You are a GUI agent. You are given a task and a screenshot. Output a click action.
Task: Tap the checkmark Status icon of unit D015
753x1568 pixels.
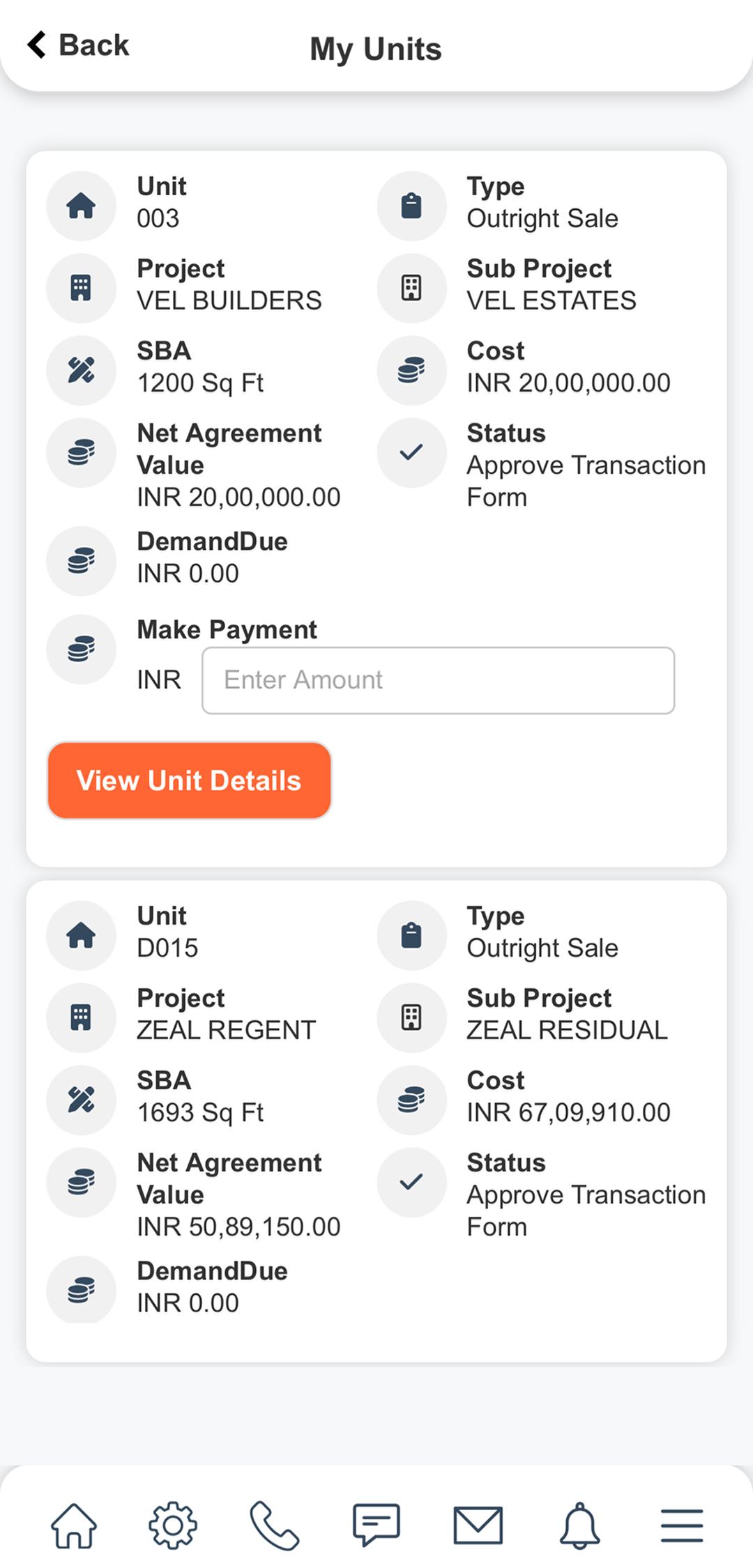click(x=411, y=1182)
